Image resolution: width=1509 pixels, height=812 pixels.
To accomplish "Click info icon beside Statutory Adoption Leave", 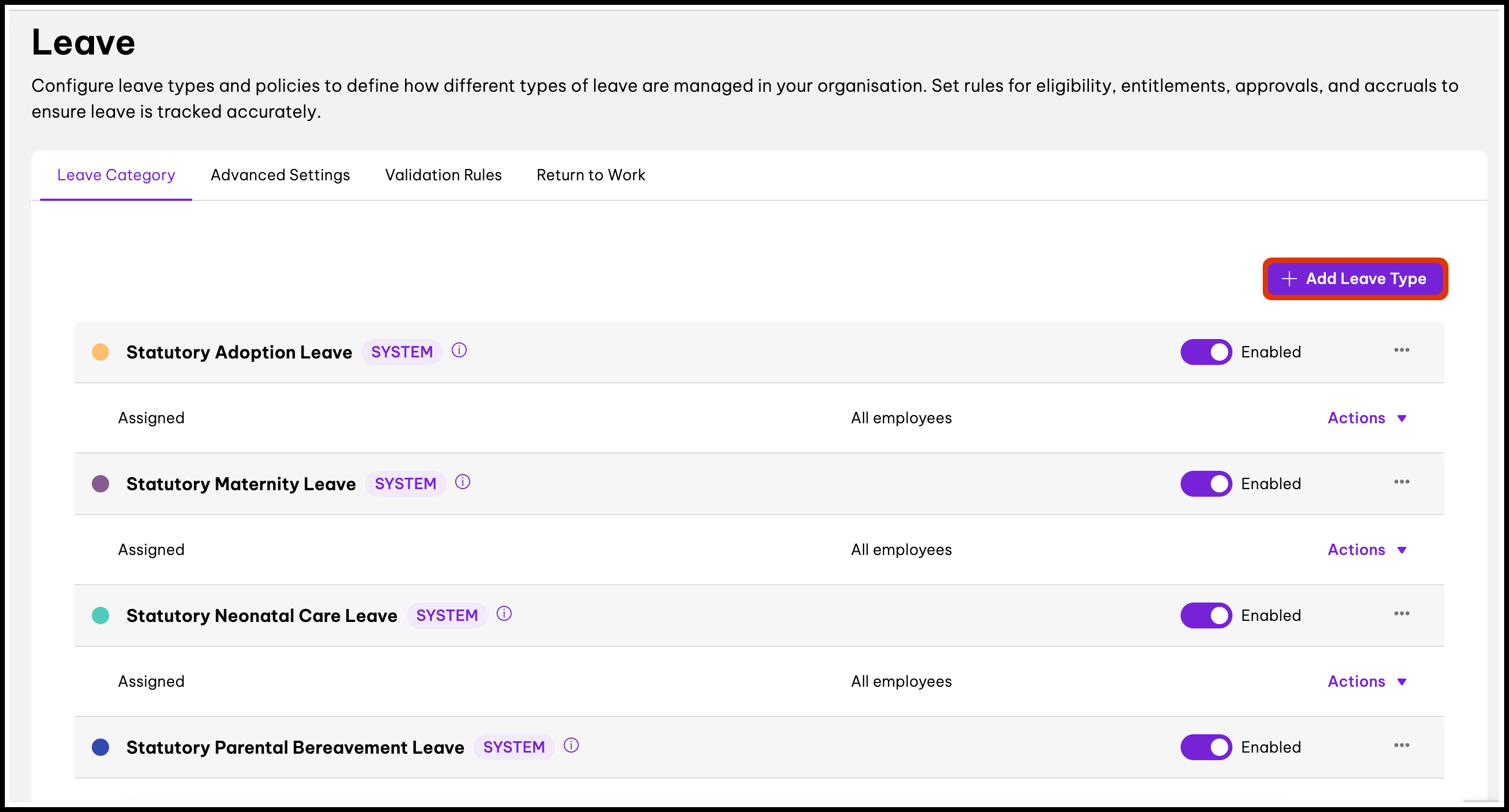I will [x=459, y=350].
